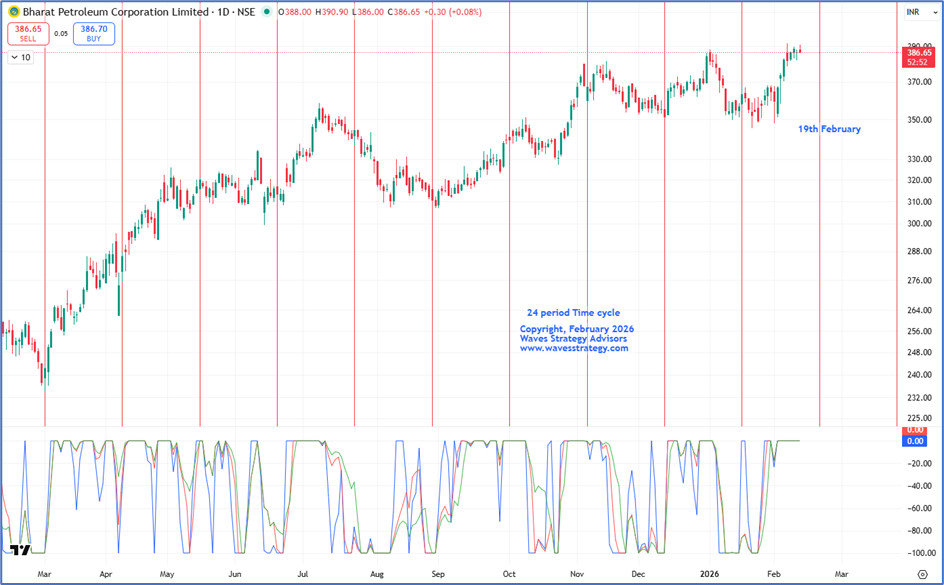Click the 1D interval text in the title

click(223, 12)
